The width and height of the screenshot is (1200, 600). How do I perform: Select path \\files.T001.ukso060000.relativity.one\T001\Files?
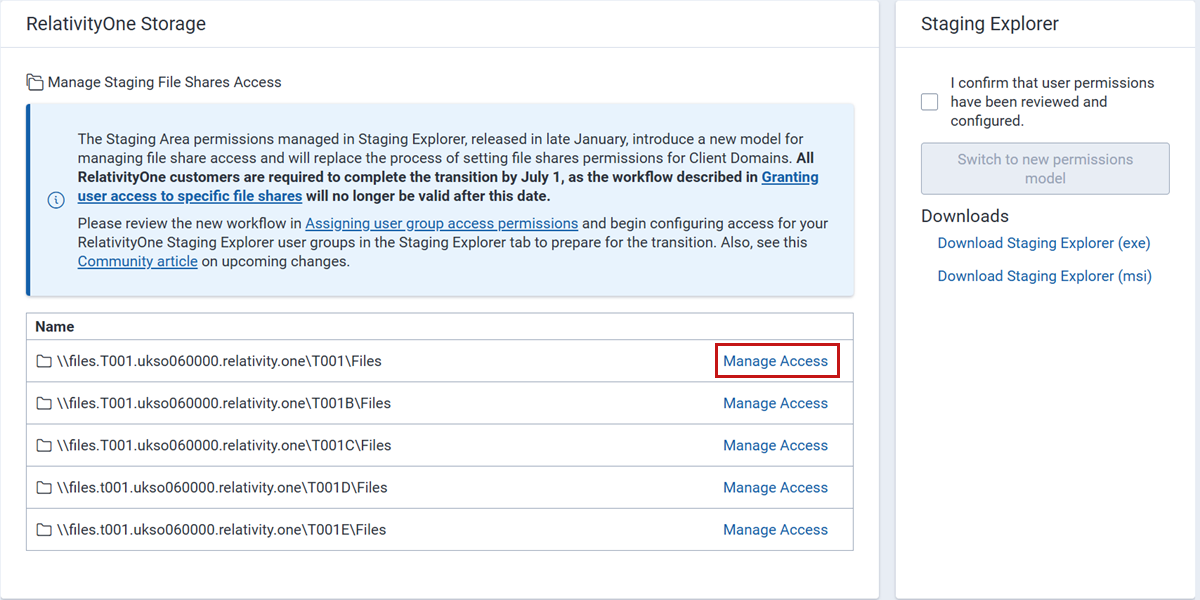pyautogui.click(x=219, y=361)
